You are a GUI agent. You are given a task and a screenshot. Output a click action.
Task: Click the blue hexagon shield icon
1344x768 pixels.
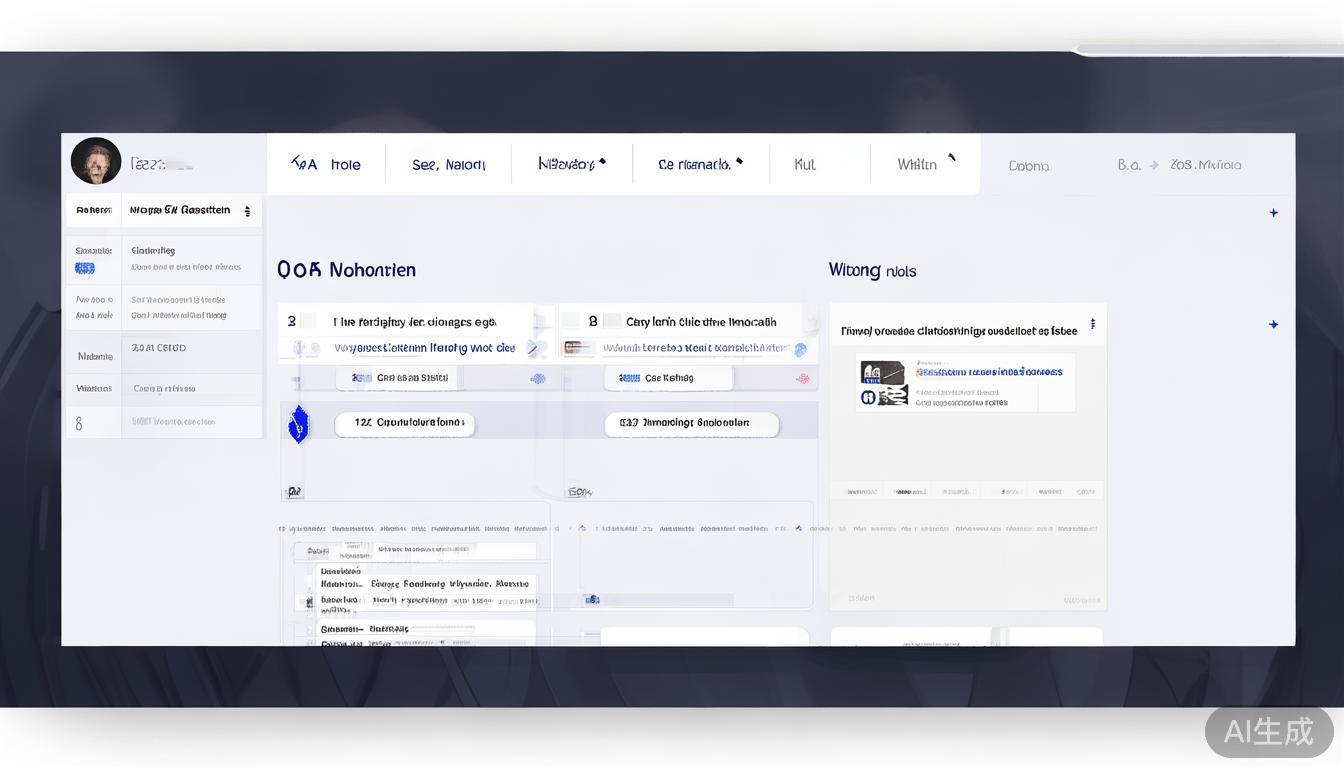click(298, 424)
